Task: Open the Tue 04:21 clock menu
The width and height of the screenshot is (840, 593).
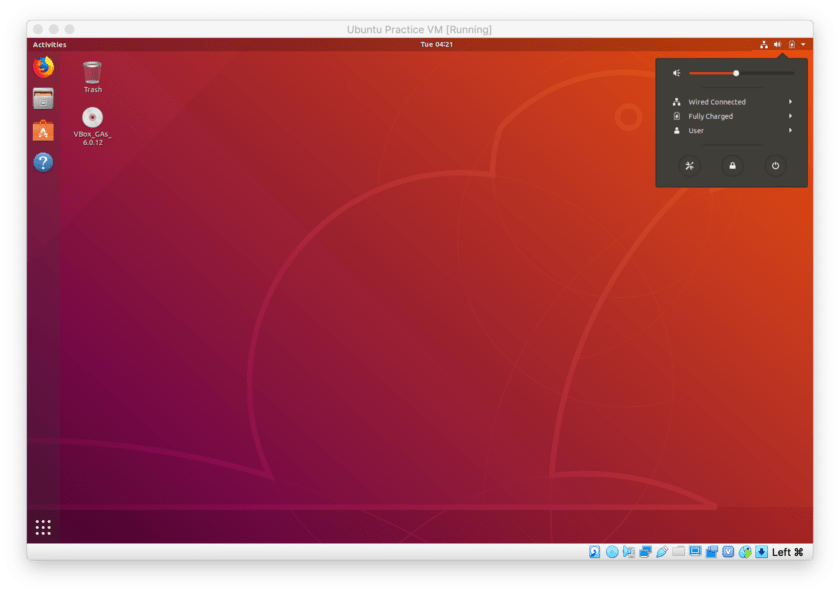Action: click(437, 44)
